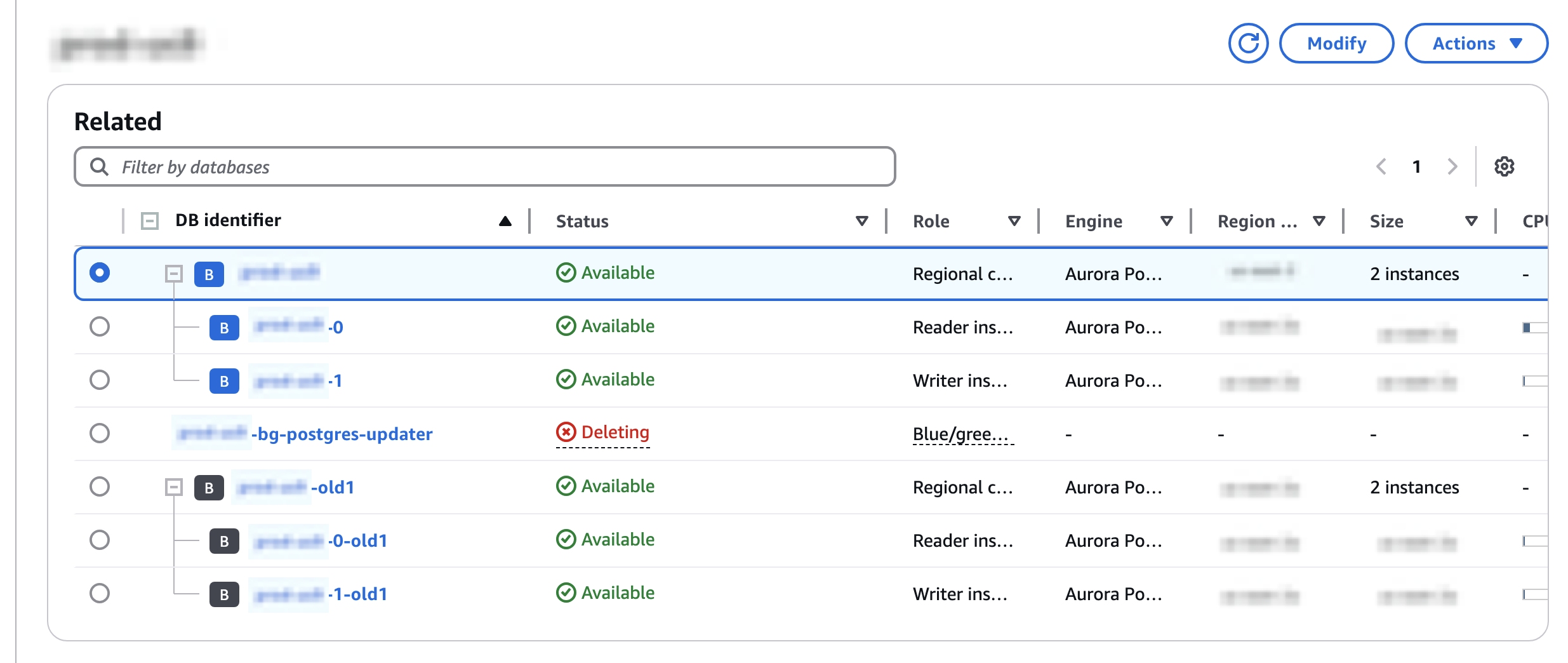
Task: Collapse all rows via the DB identifier header toggle
Action: click(x=150, y=221)
